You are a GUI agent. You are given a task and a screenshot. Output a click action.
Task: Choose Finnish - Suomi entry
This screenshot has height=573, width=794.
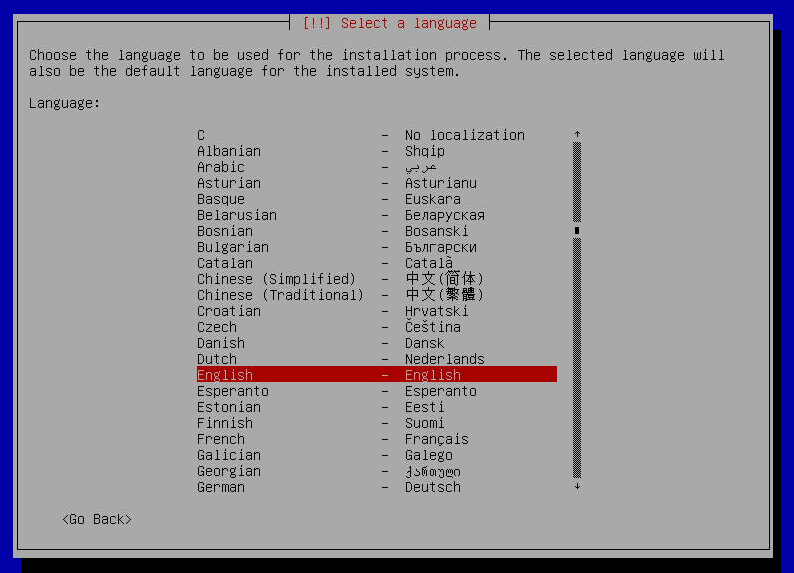tap(377, 423)
